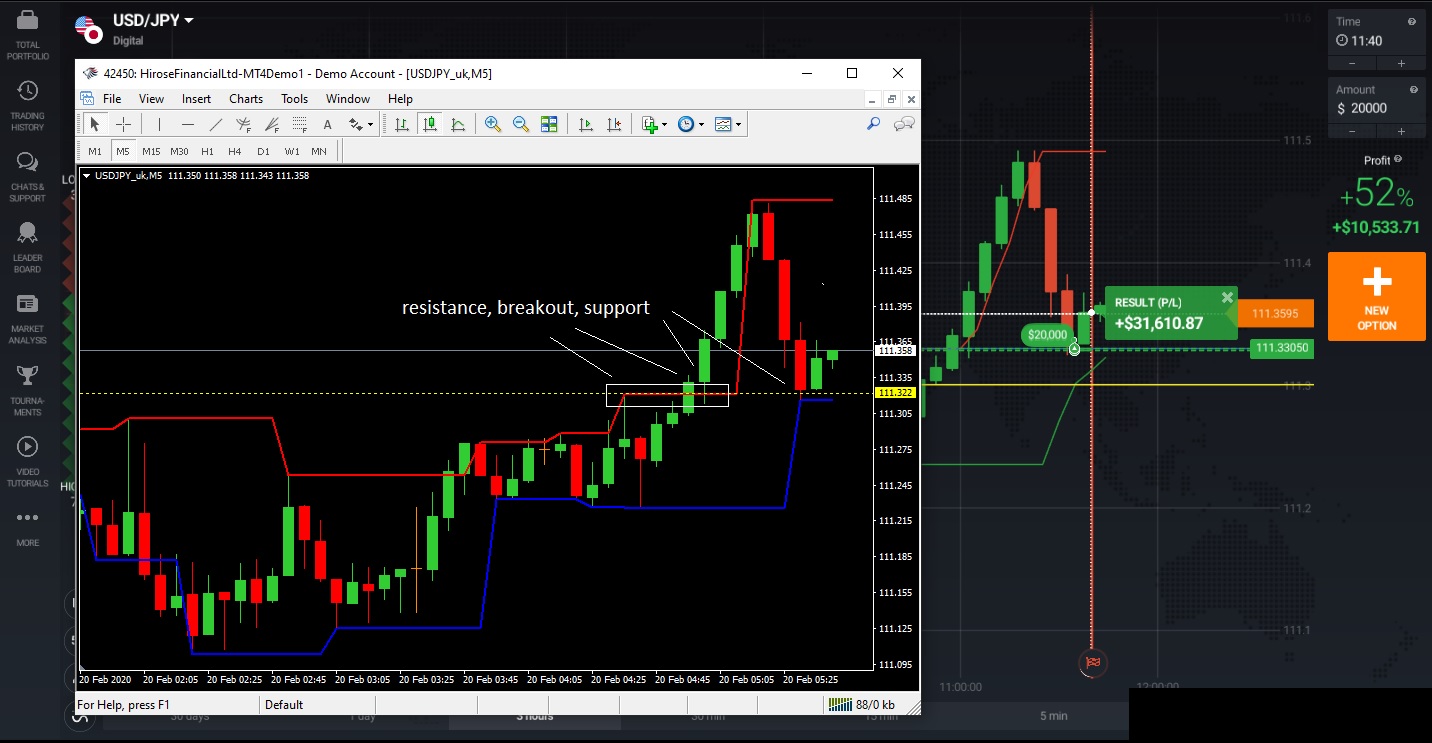Switch to H1 timeframe
This screenshot has height=743, width=1432.
(x=207, y=151)
